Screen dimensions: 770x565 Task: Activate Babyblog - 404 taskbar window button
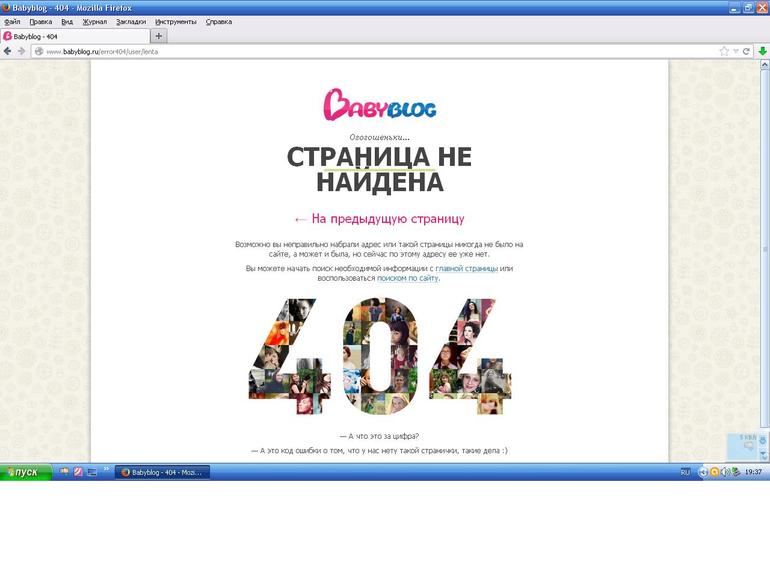(163, 472)
